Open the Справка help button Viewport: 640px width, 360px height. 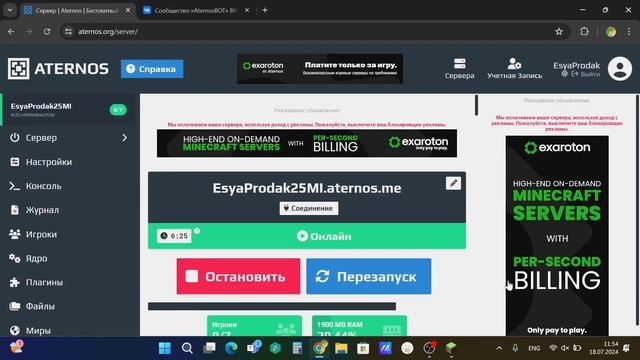tap(152, 69)
